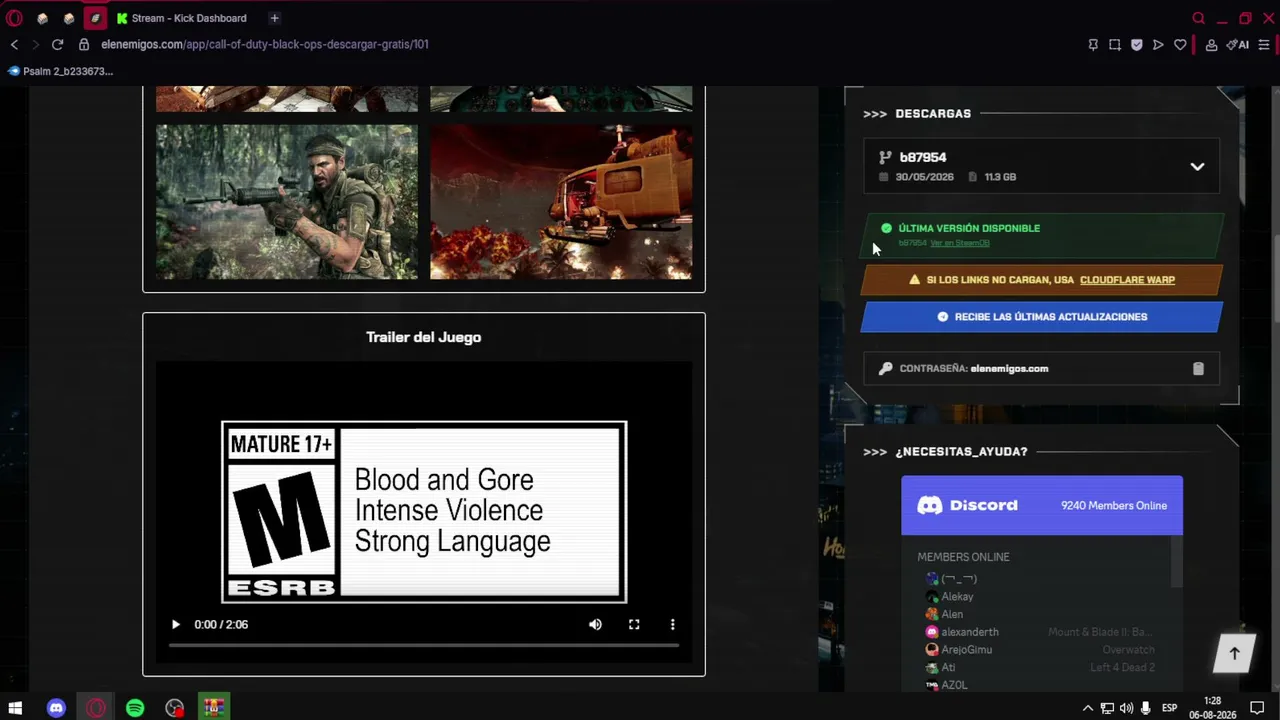This screenshot has width=1280, height=720.
Task: Copy the password with the clipboard icon
Action: tap(1198, 368)
